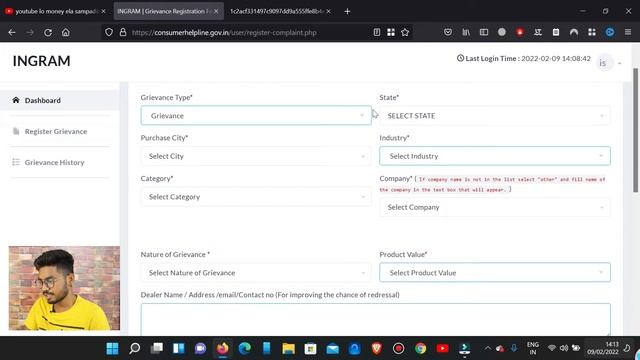Viewport: 640px width, 360px height.
Task: Launch Microsoft Edge from the taskbar
Action: pos(244,348)
